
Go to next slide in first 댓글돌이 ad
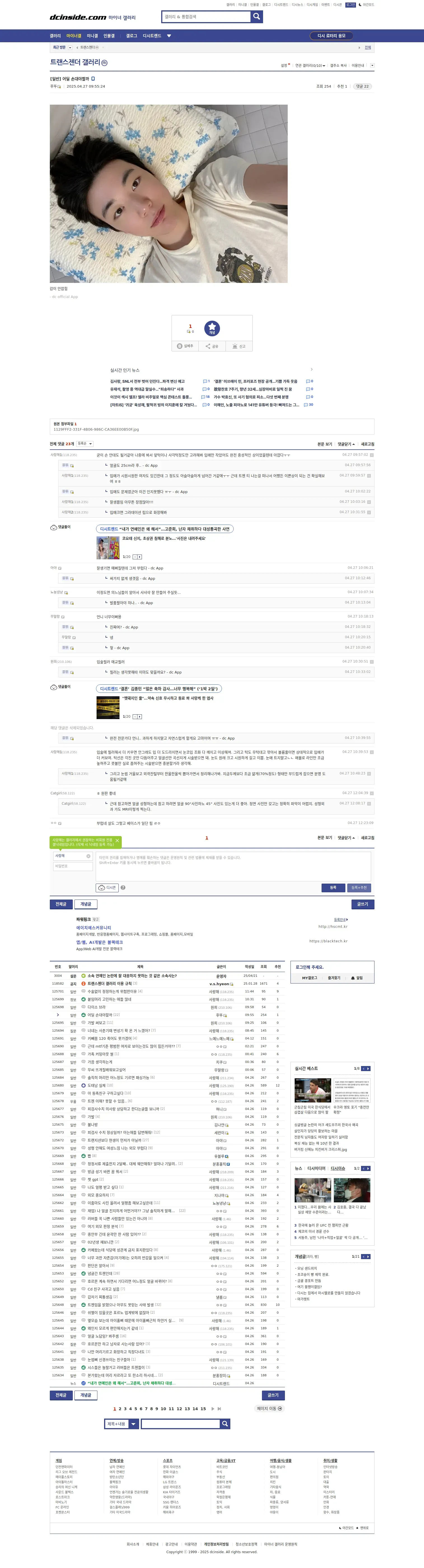(139, 557)
